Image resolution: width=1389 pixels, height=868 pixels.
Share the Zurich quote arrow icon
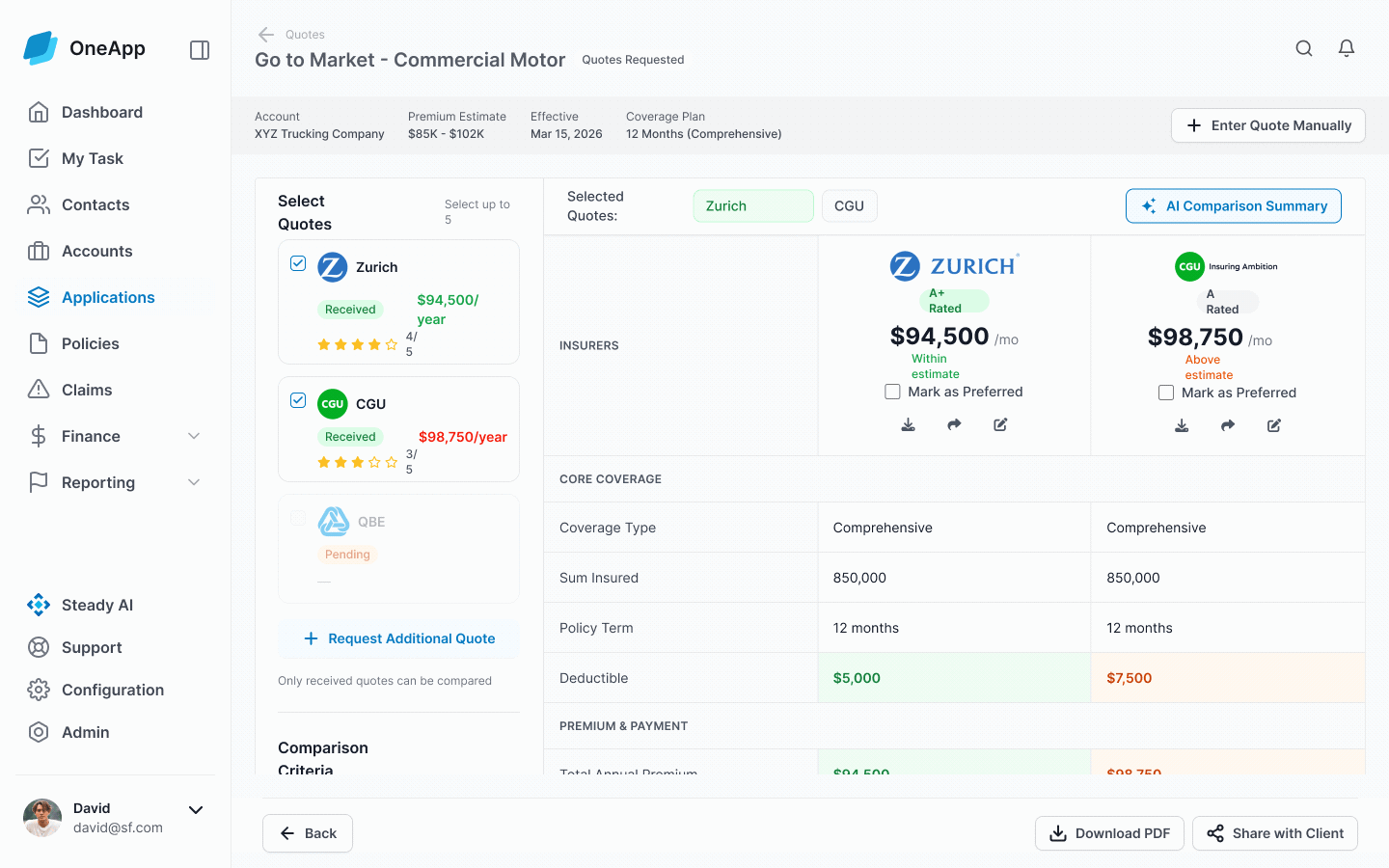point(954,424)
